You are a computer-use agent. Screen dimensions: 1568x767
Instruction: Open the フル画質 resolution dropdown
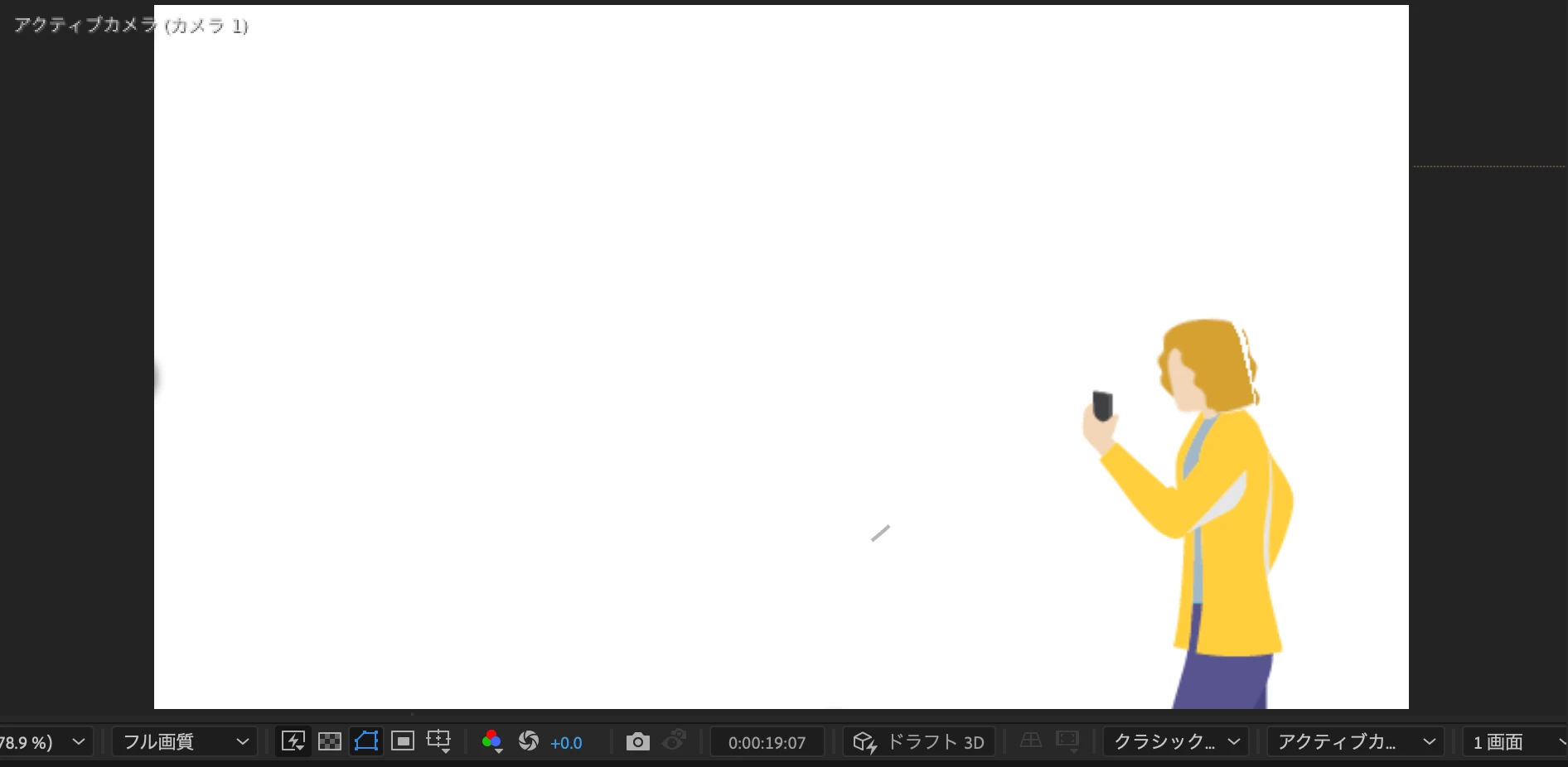pos(185,742)
